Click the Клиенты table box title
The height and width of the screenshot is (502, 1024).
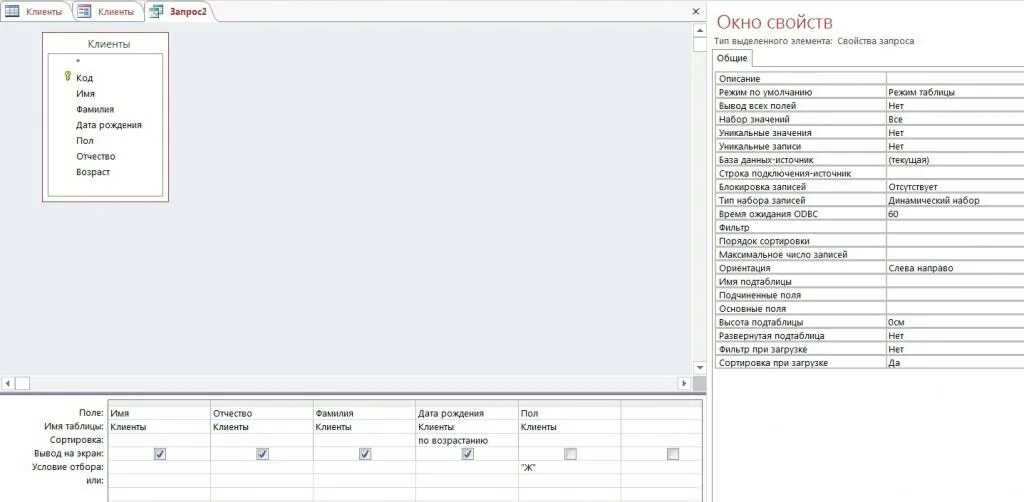(108, 44)
